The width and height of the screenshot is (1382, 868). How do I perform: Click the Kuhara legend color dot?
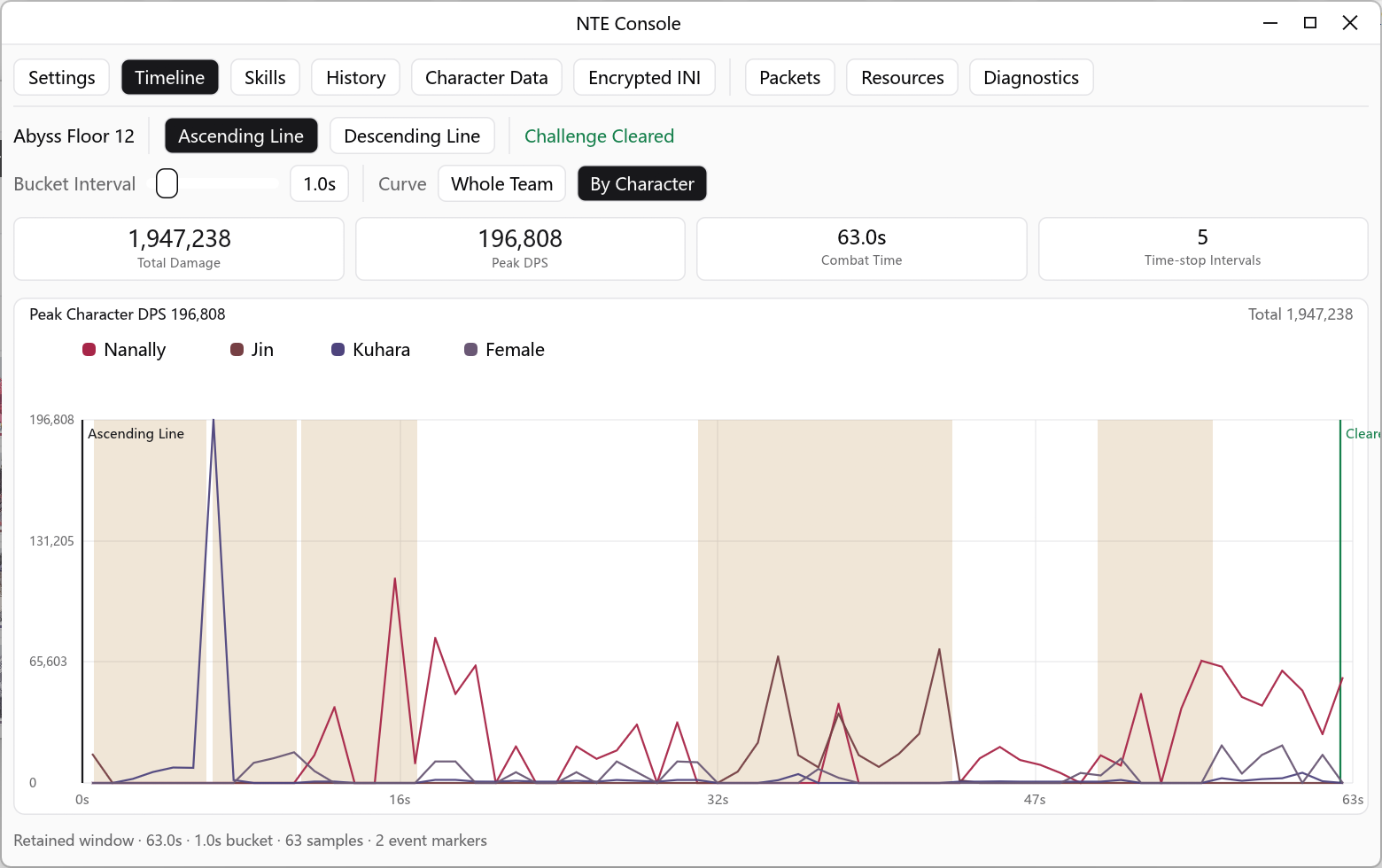tap(338, 350)
